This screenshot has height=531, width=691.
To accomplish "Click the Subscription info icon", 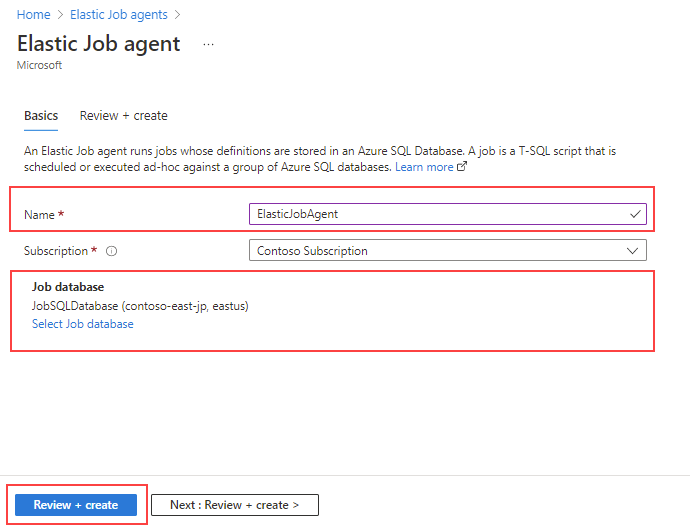I will (112, 251).
